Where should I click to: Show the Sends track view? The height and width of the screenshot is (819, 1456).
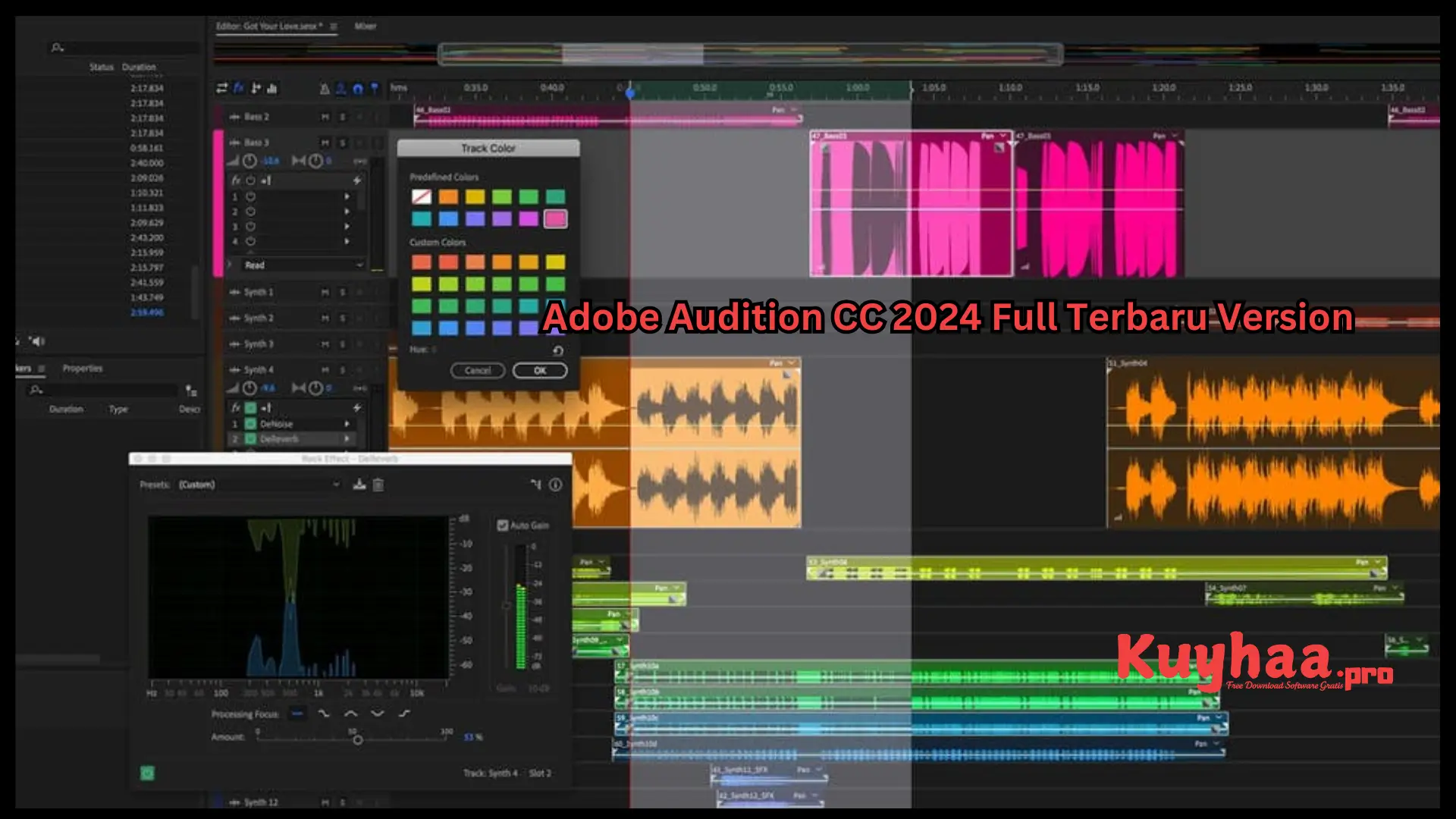(256, 89)
